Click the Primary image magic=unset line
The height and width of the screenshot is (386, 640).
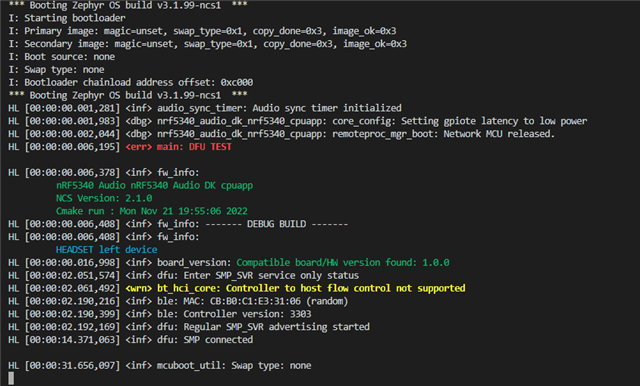coord(202,31)
